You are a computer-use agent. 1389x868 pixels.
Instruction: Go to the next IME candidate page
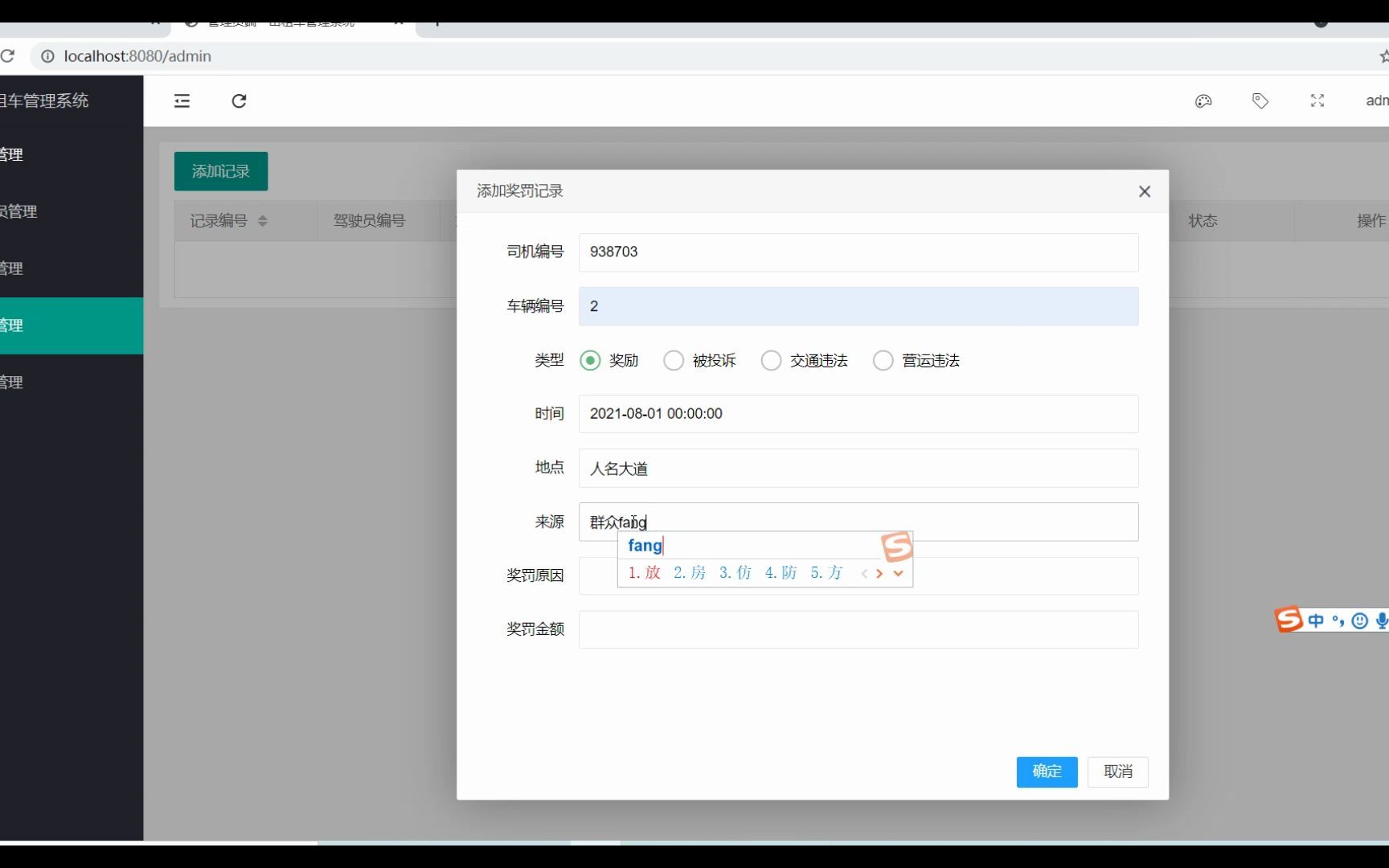[x=879, y=573]
